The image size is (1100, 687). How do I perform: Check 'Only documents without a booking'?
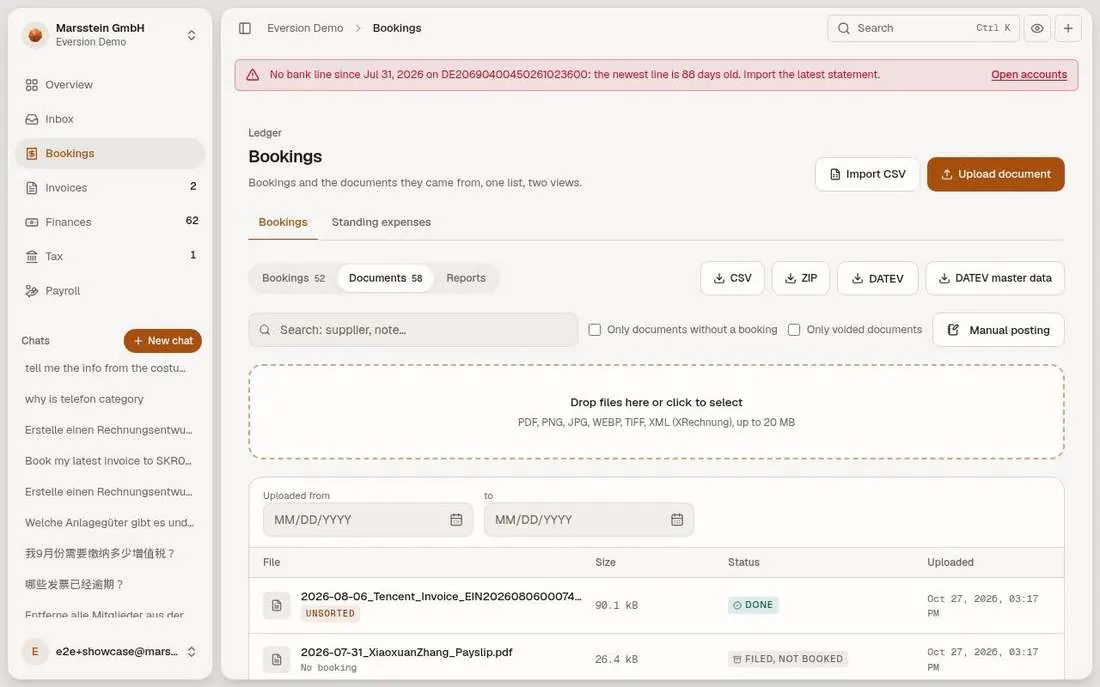pyautogui.click(x=595, y=330)
